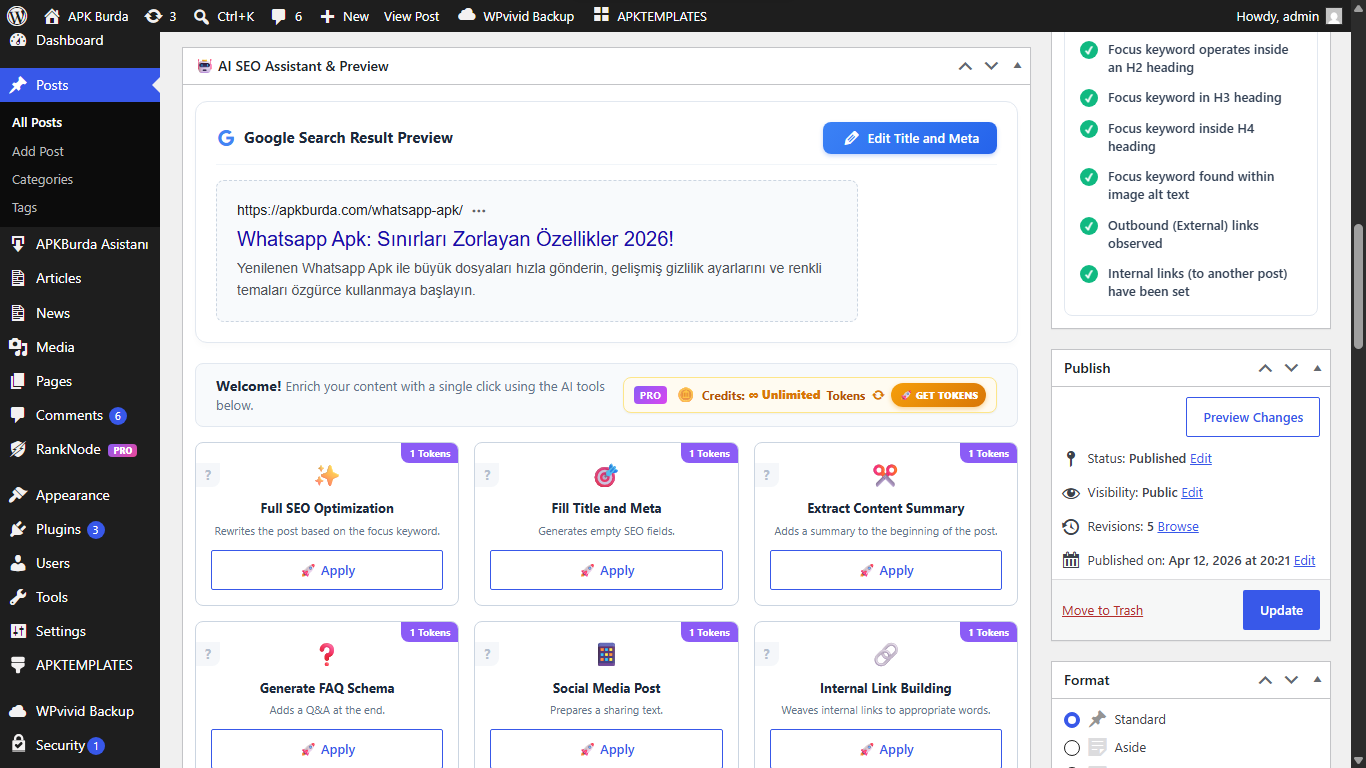Apply Fill Title and Meta

tap(606, 570)
